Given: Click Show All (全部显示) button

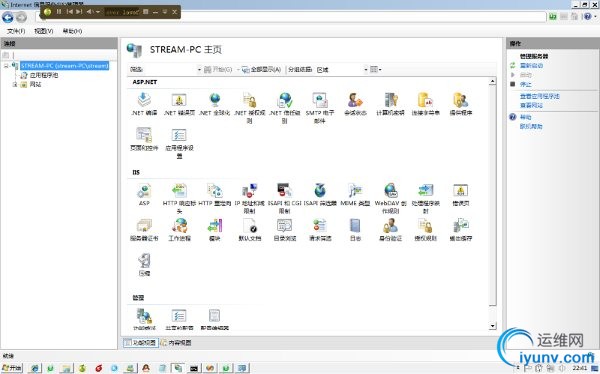Looking at the screenshot, I should tap(262, 70).
